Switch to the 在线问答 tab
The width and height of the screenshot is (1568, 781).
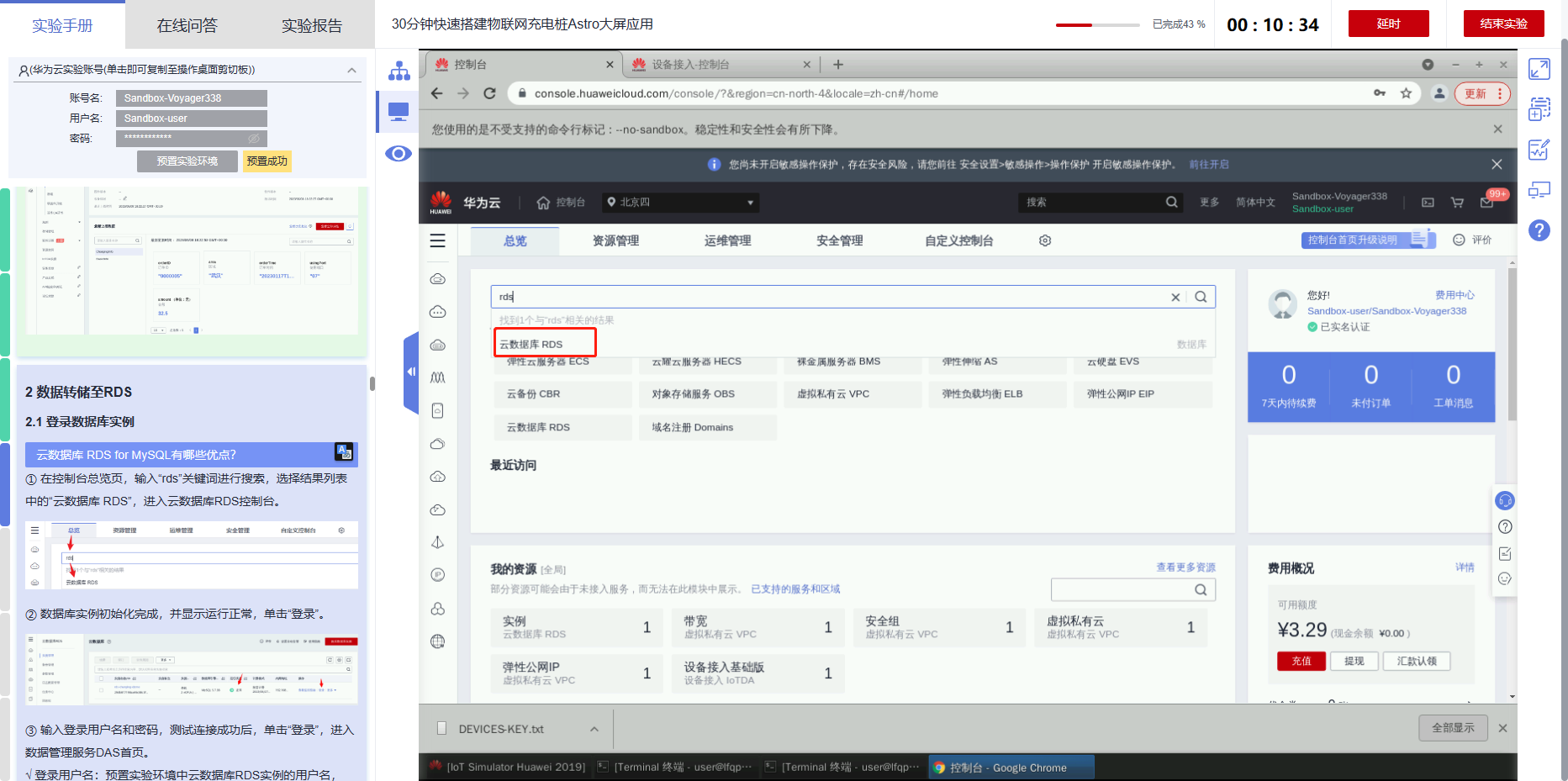click(187, 25)
